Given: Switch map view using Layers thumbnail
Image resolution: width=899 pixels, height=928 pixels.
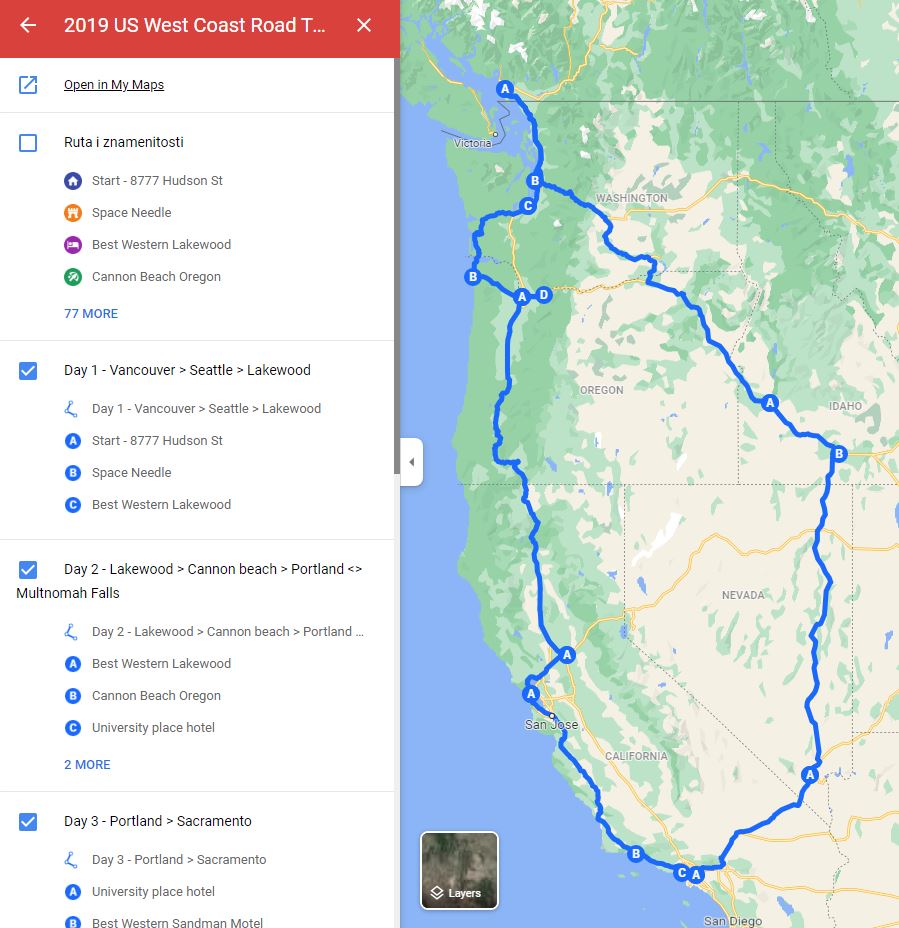Looking at the screenshot, I should pyautogui.click(x=459, y=870).
